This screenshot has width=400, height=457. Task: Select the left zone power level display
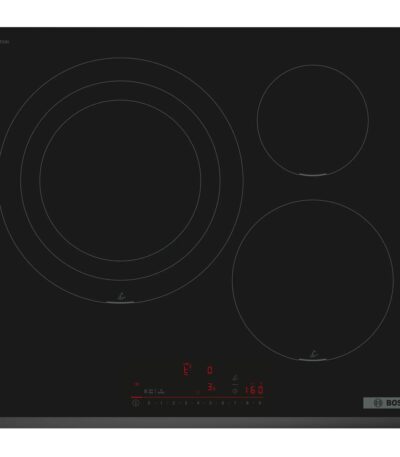click(188, 370)
